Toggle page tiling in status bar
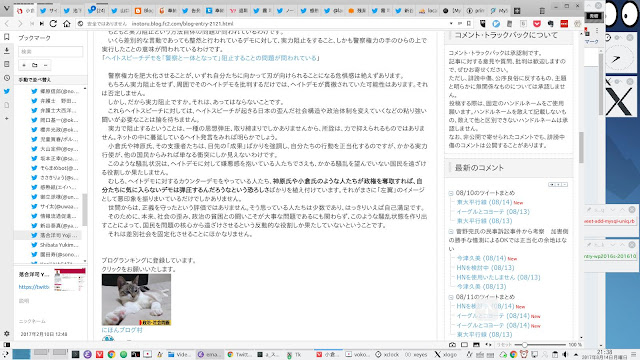 click(464, 345)
